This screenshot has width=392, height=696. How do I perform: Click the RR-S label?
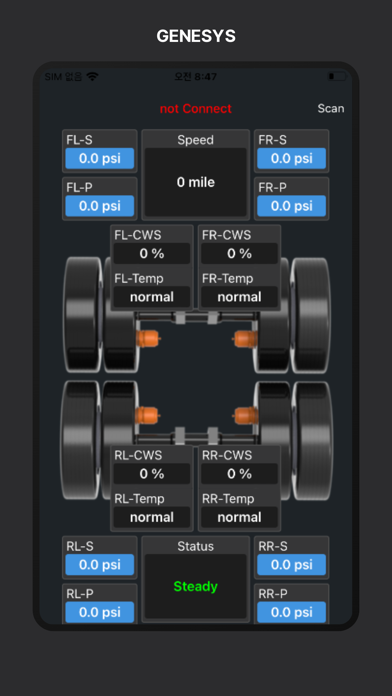273,546
